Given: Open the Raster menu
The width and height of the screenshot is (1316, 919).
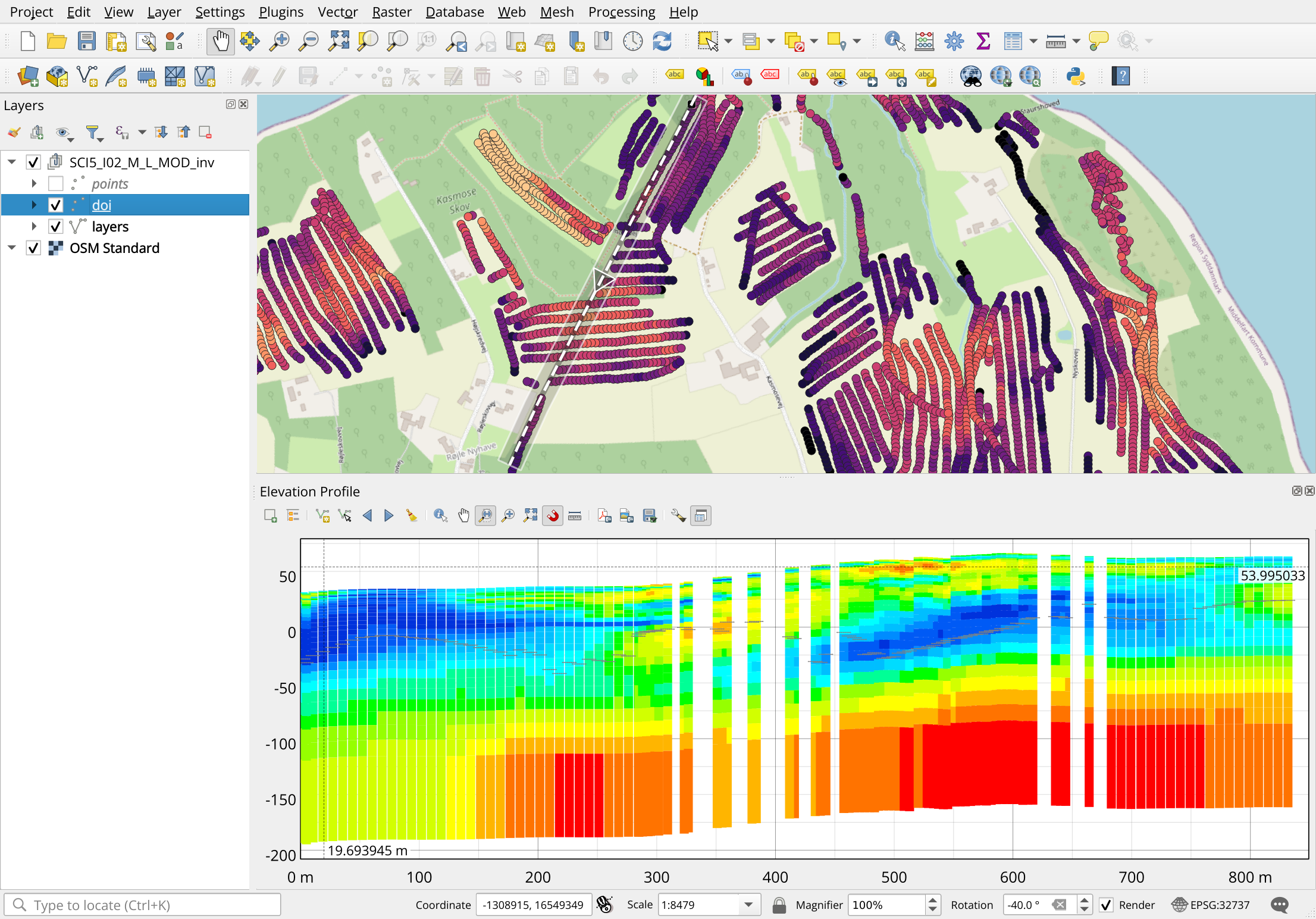Looking at the screenshot, I should pos(391,12).
